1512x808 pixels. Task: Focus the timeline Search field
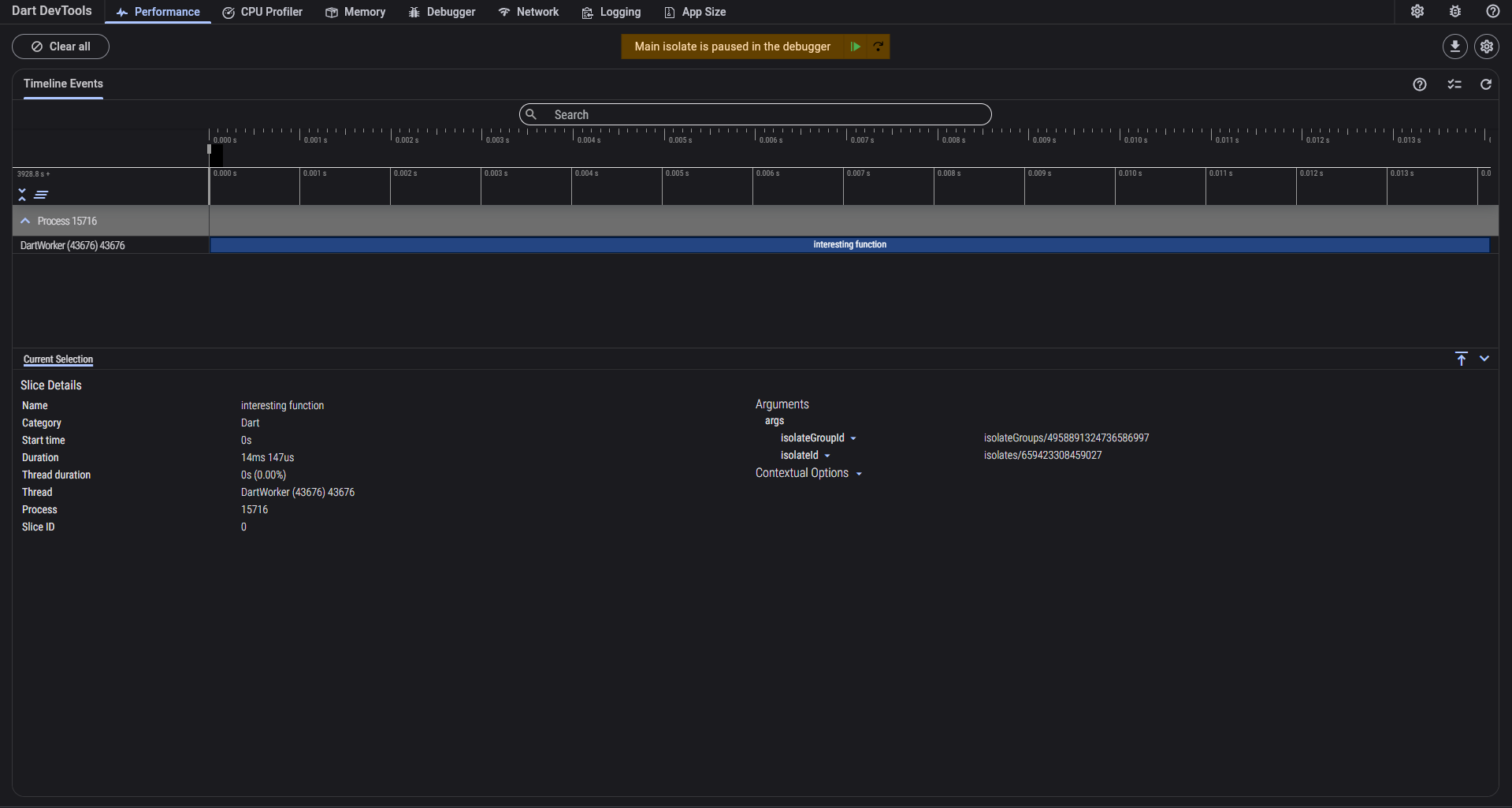coord(755,114)
